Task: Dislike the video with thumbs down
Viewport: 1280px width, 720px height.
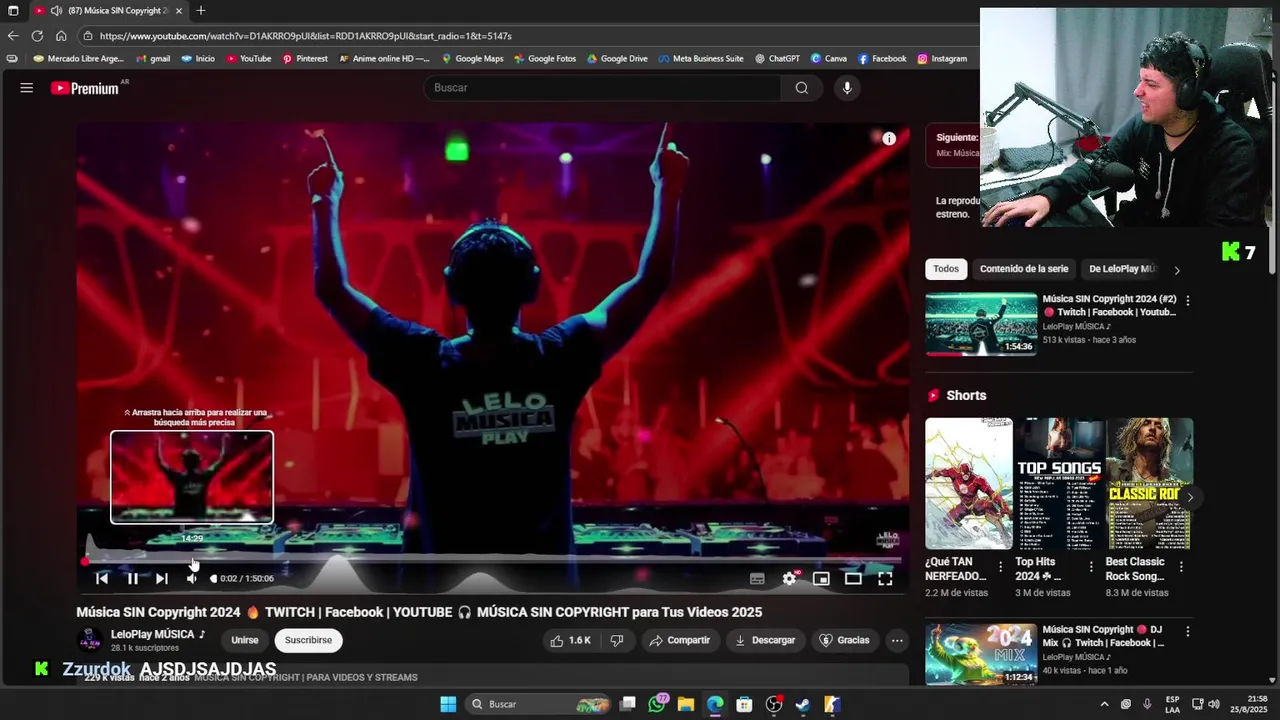Action: [617, 640]
